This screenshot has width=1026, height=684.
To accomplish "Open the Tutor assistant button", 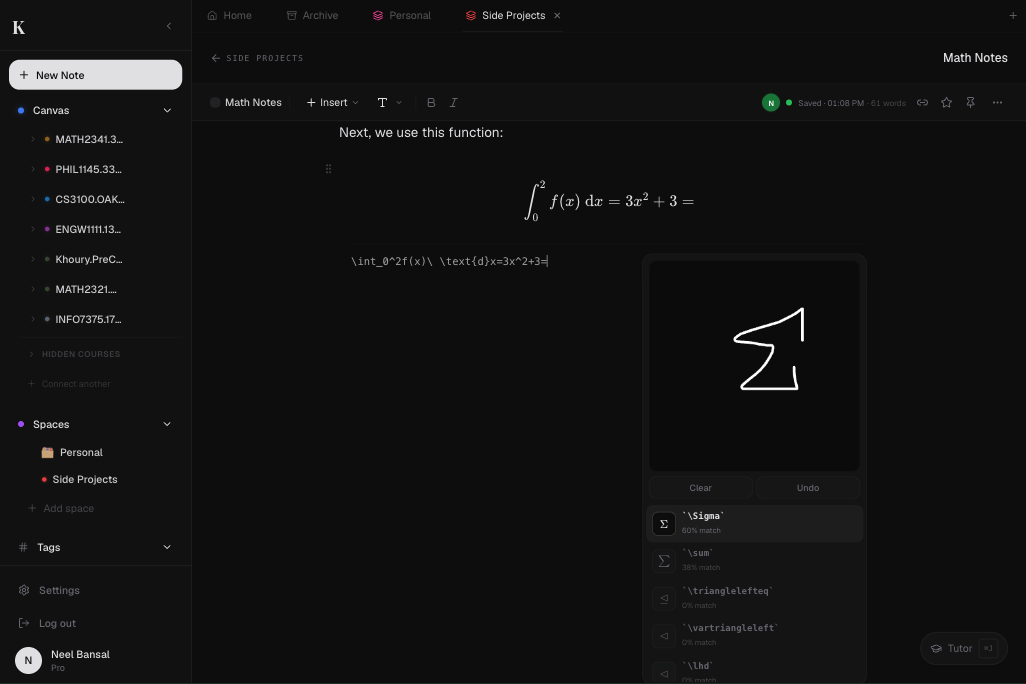I will point(963,649).
